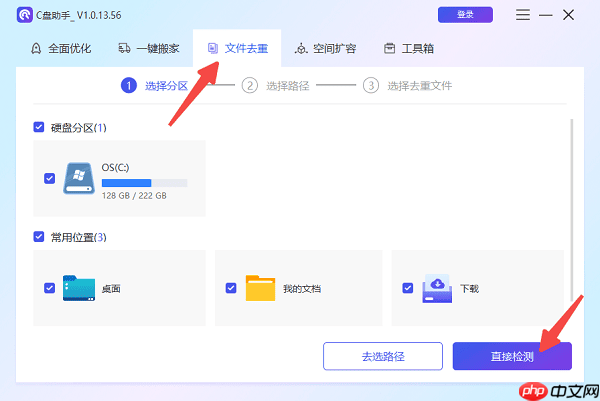Click step 3 circle 选择去重文件

(371, 86)
